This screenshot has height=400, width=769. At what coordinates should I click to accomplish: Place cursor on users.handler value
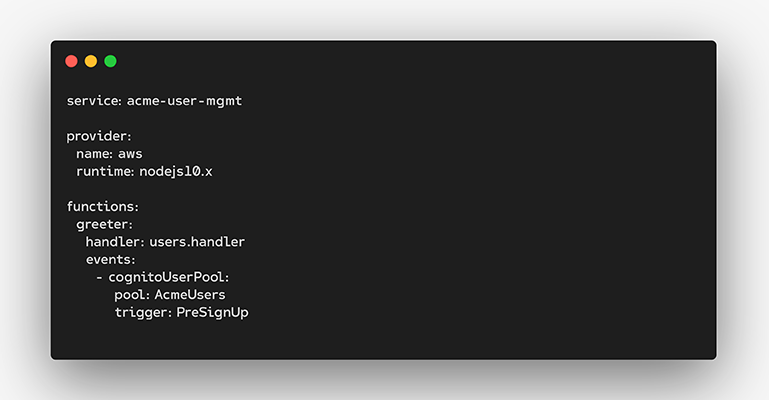click(x=197, y=242)
